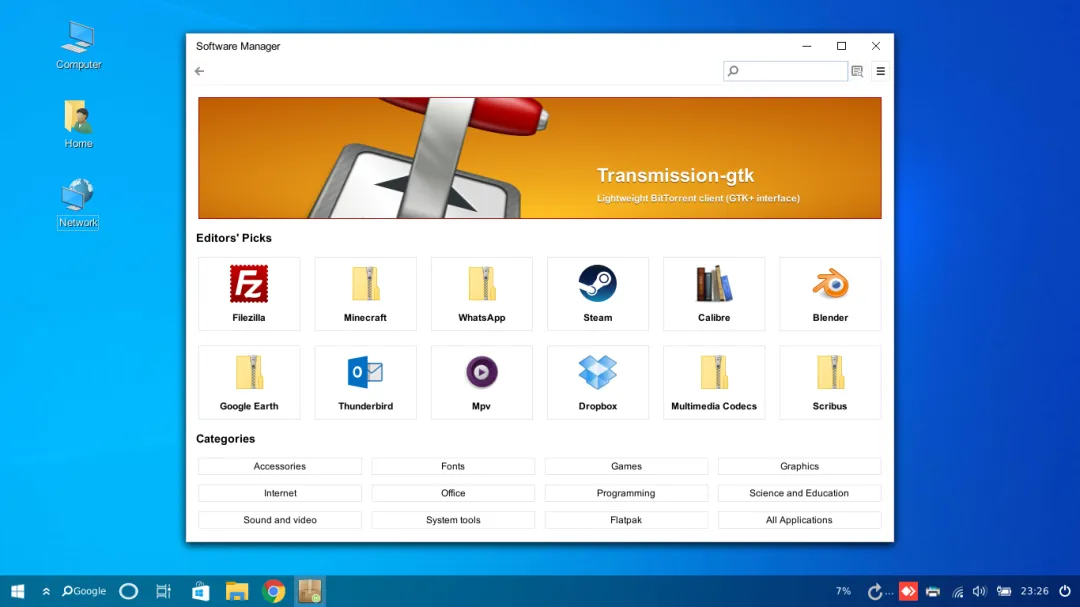1080x607 pixels.
Task: Maximize the Software Manager window
Action: coord(841,46)
